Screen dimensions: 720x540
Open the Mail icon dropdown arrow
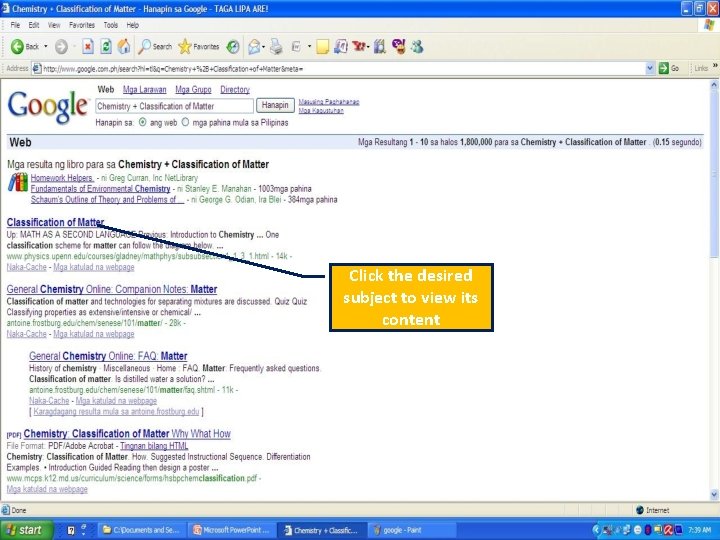263,46
